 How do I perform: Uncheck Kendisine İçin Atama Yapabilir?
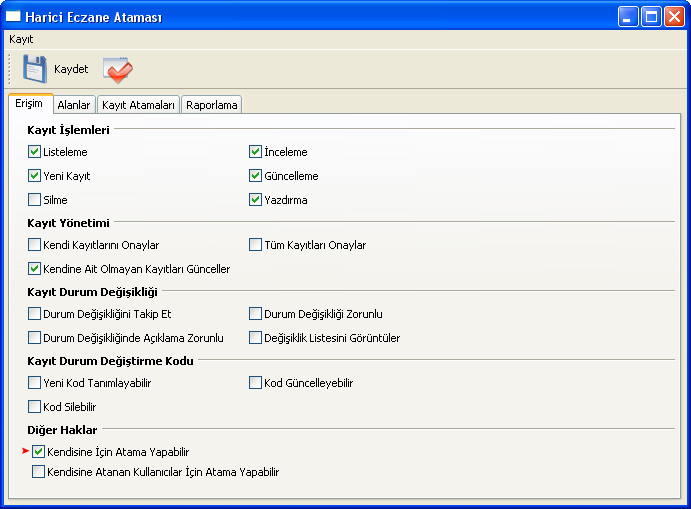pos(39,452)
